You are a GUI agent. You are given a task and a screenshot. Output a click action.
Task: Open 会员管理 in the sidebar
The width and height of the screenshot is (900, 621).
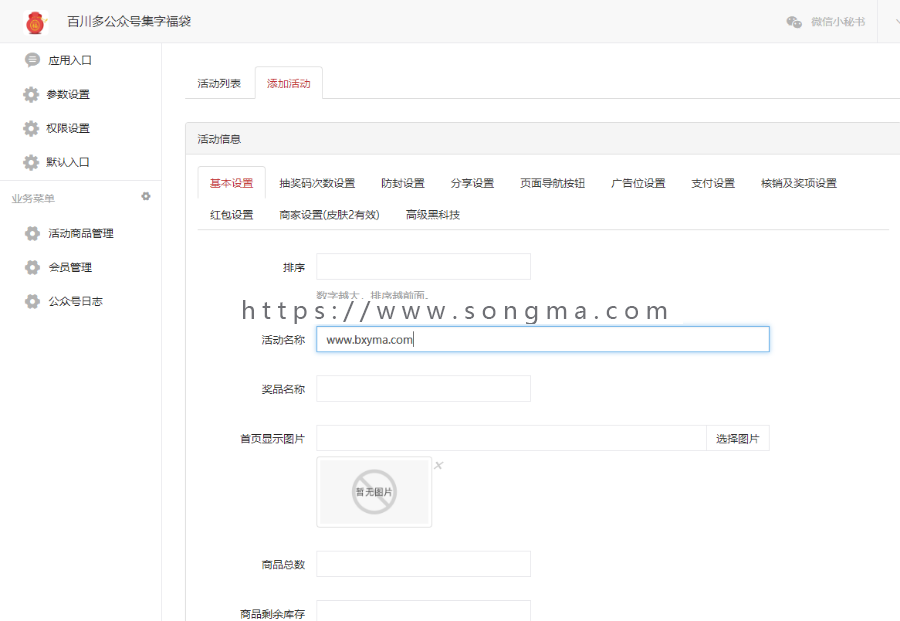coord(69,267)
